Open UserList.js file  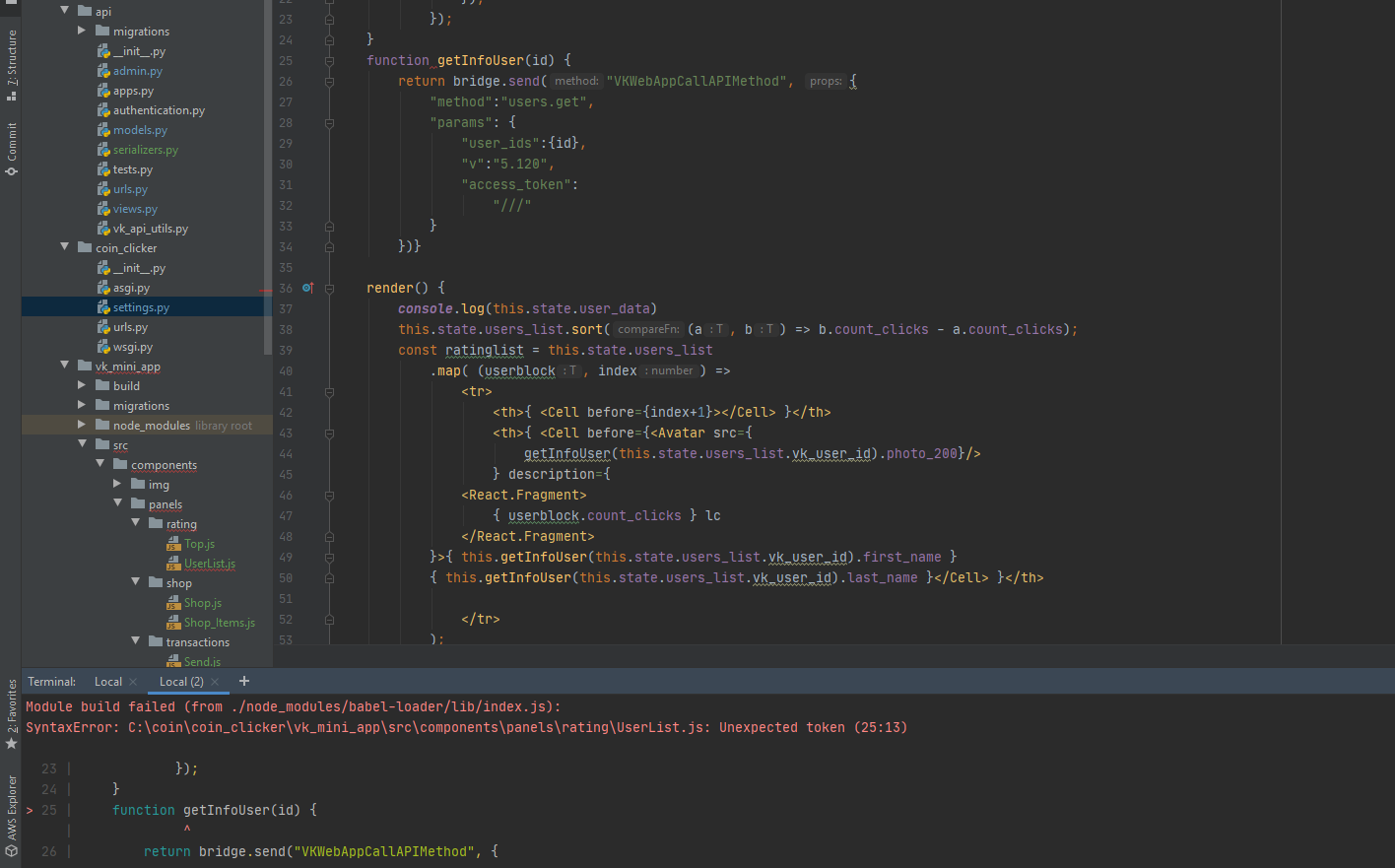[210, 564]
